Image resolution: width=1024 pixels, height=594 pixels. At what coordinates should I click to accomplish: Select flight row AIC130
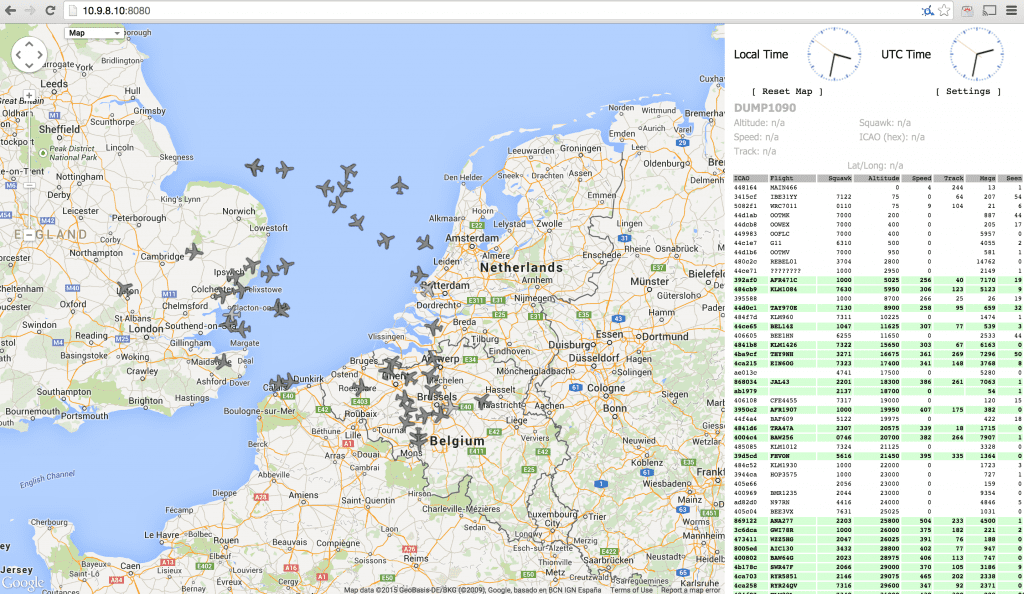coord(878,549)
